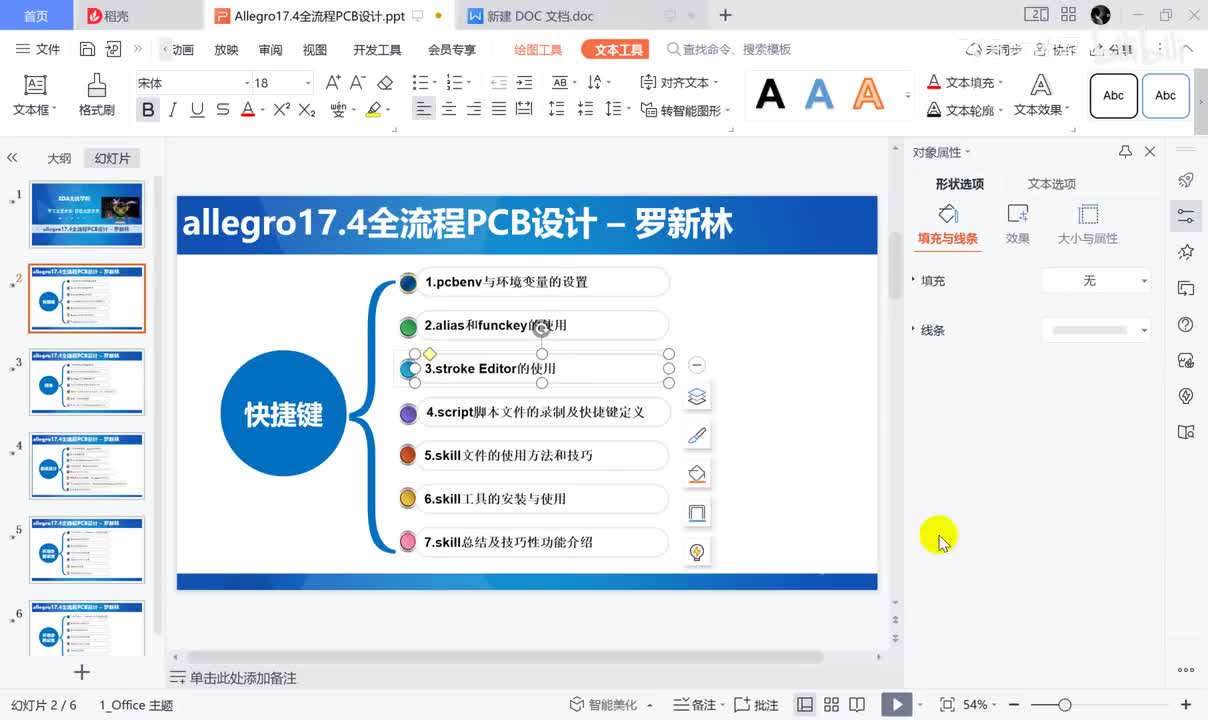
Task: Expand the 线条 section arrow
Action: [x=914, y=330]
